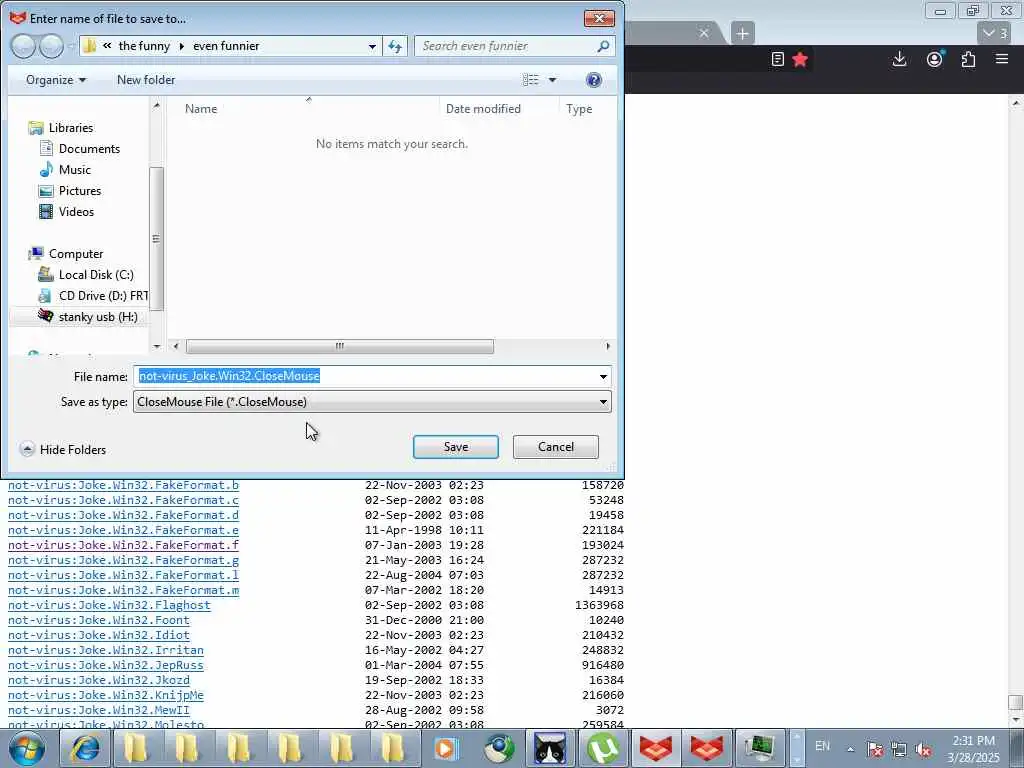The image size is (1024, 768).
Task: Click the EN language indicator
Action: pos(822,746)
